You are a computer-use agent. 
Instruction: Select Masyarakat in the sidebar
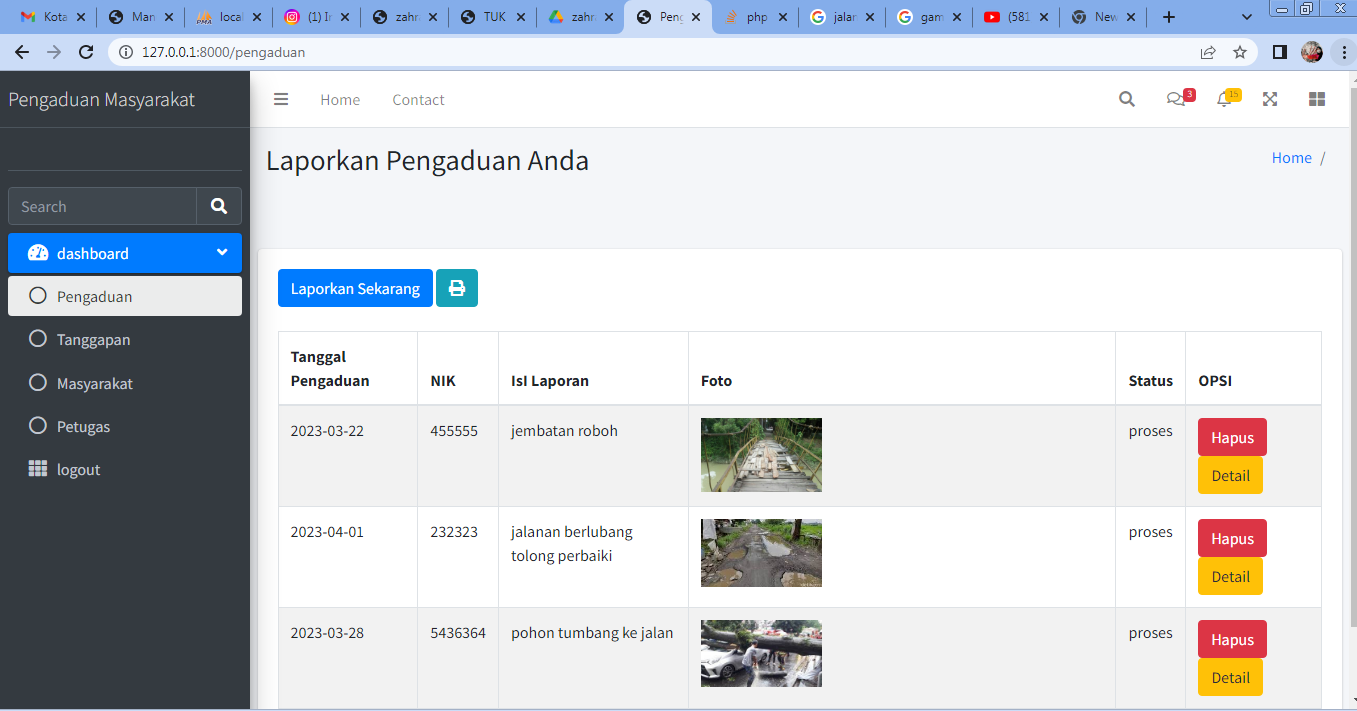94,384
